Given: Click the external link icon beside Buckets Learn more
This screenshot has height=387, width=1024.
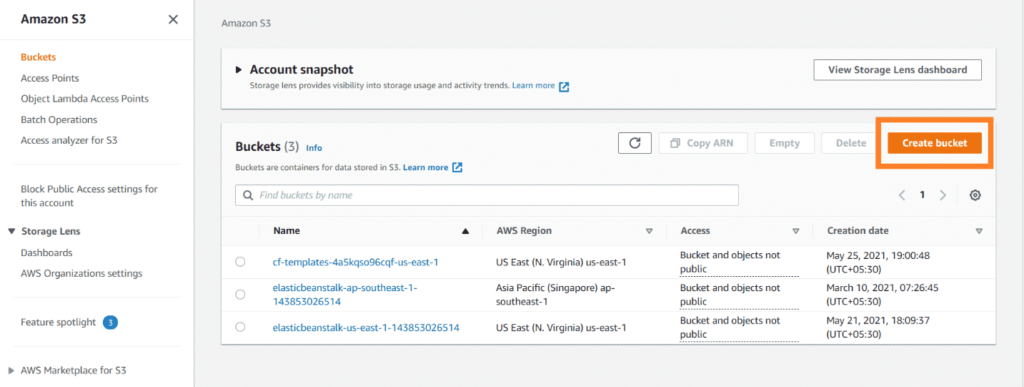Looking at the screenshot, I should tap(457, 168).
